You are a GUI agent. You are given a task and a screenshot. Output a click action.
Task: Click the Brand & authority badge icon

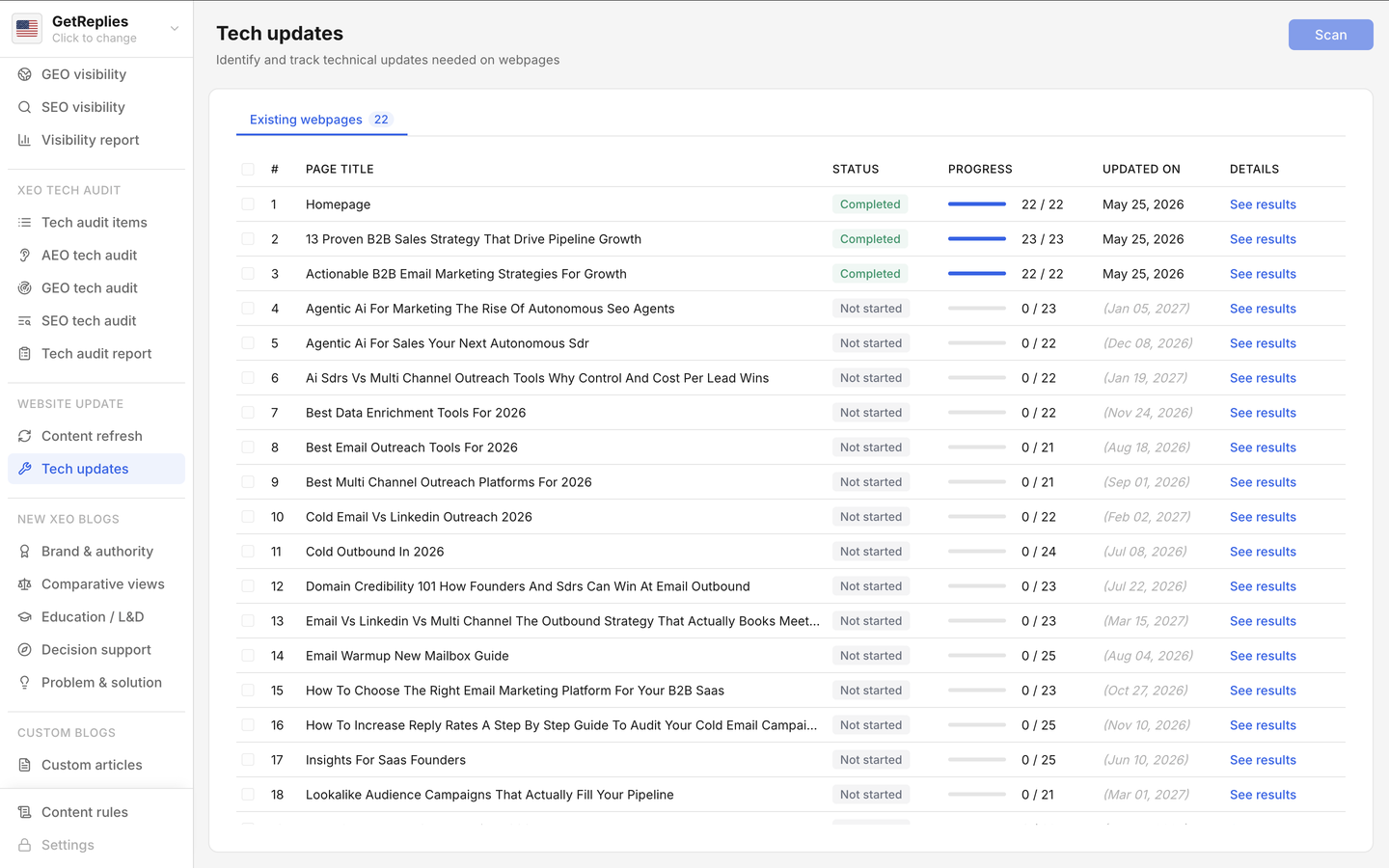pos(25,552)
